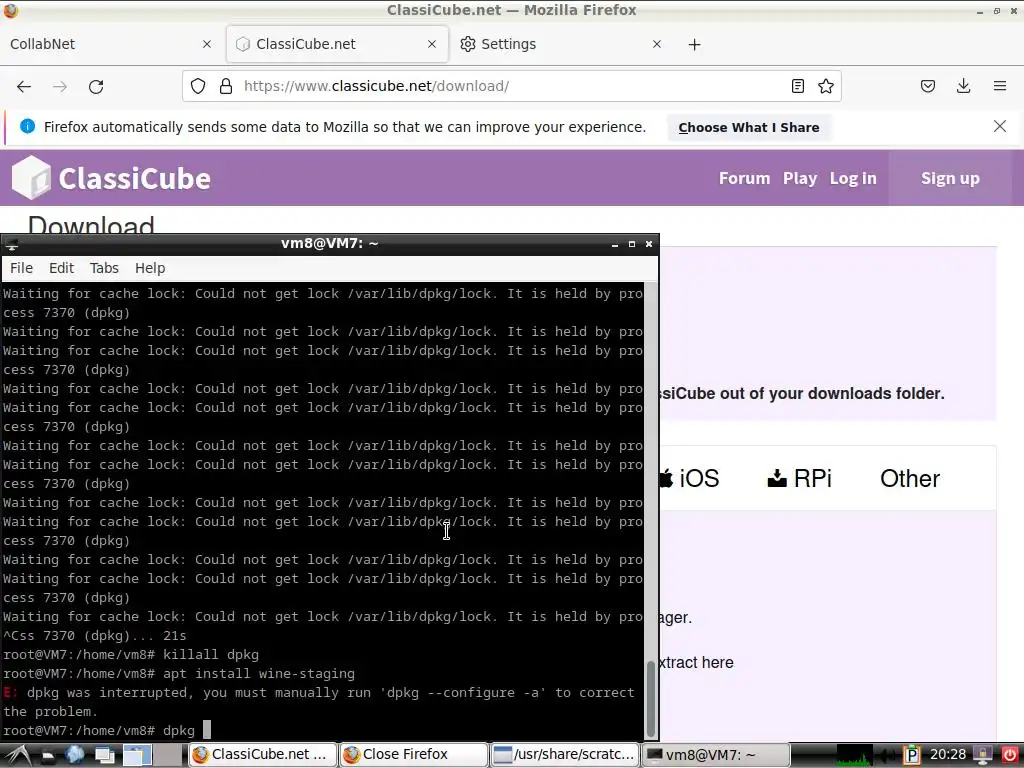Launch web browser globe icon in taskbar
1024x768 pixels.
click(74, 755)
